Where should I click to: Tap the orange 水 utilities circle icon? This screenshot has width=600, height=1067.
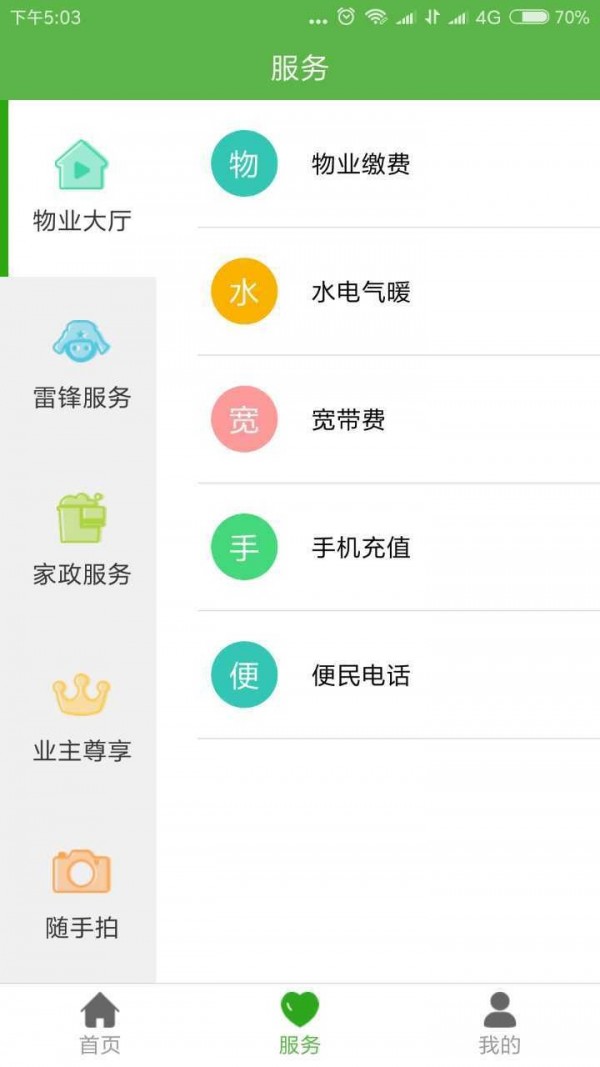pos(243,291)
